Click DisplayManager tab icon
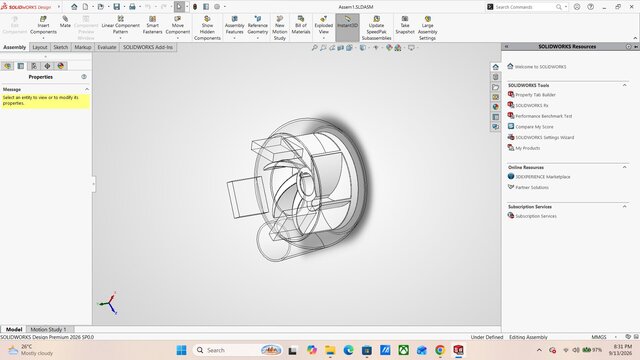The height and width of the screenshot is (360, 640). [x=61, y=66]
